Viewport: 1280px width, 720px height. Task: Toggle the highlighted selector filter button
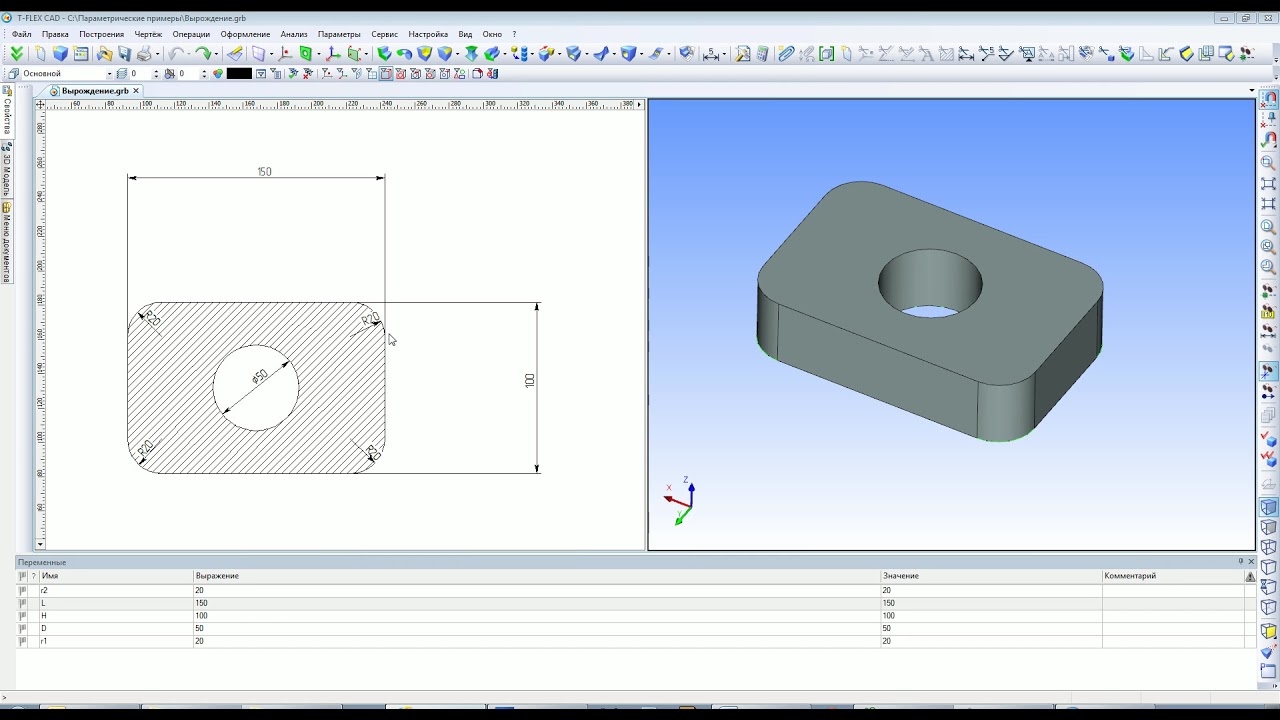pos(385,73)
